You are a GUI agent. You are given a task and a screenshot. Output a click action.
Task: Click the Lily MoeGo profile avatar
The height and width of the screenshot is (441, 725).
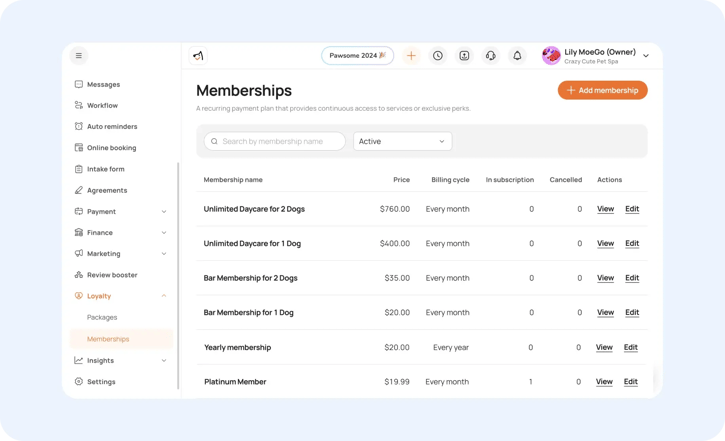point(551,56)
